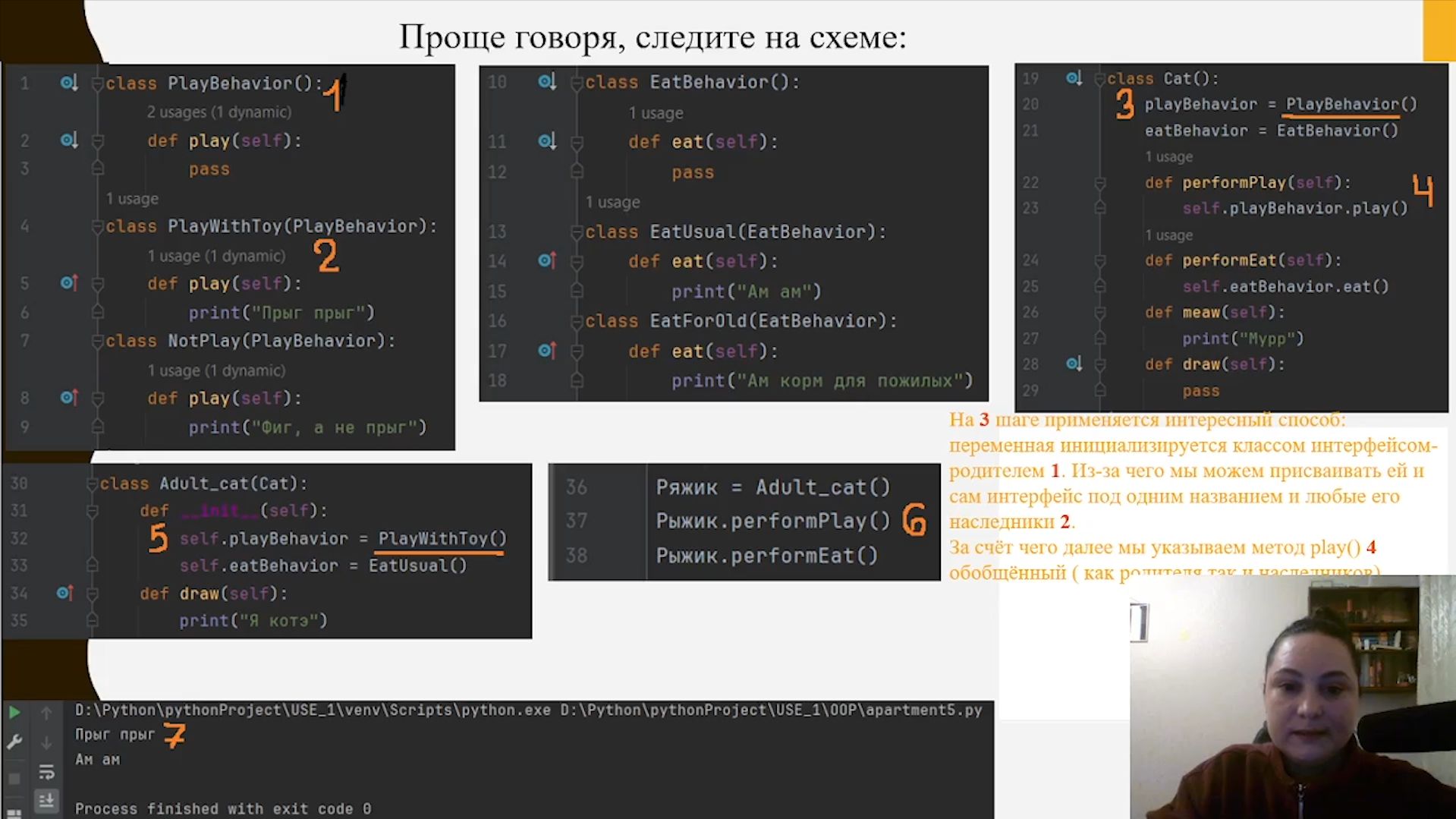
Task: Click the overriding-method marker on line 17
Action: point(547,351)
